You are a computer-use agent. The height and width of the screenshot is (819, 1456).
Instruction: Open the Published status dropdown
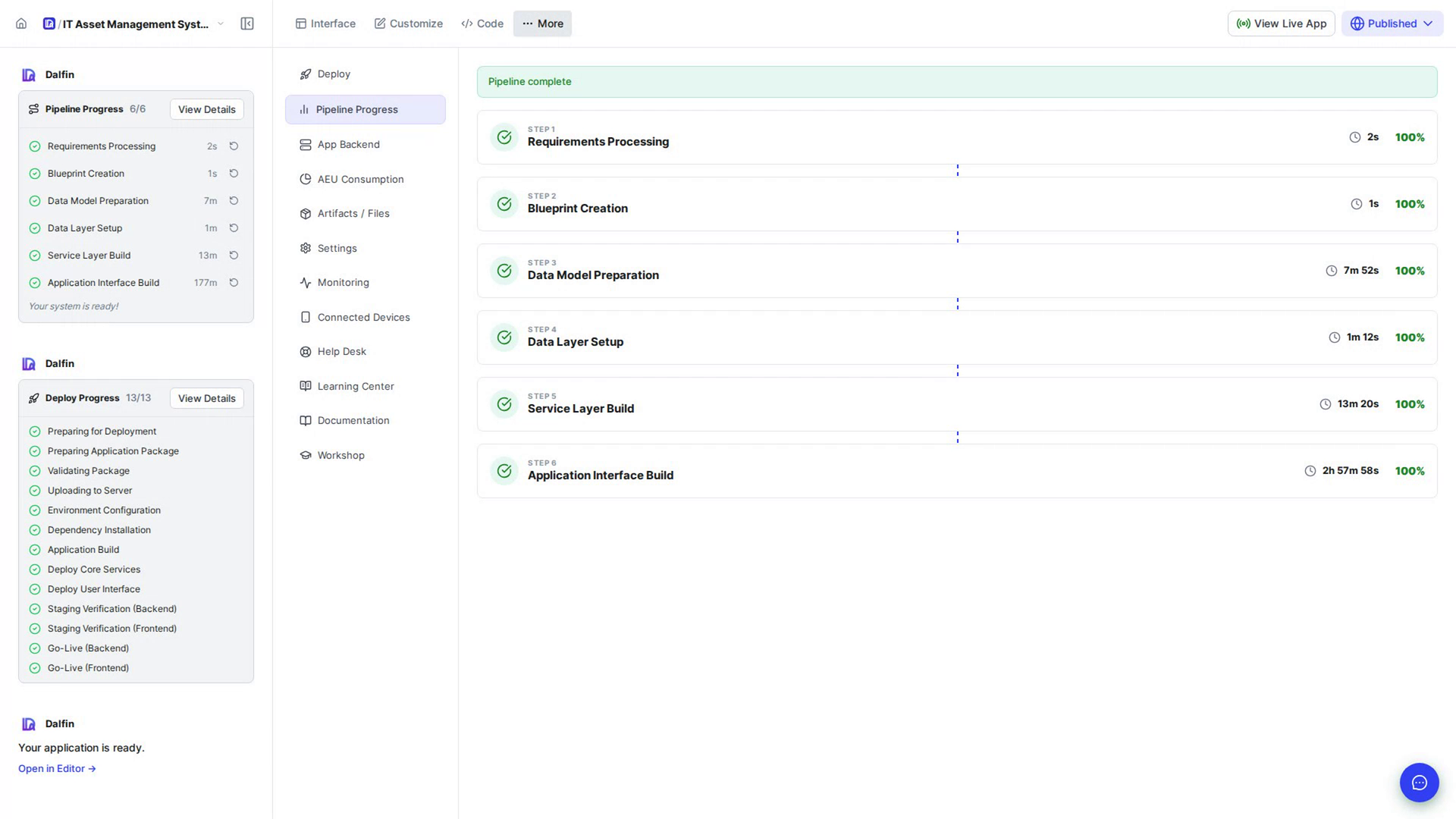click(x=1392, y=24)
